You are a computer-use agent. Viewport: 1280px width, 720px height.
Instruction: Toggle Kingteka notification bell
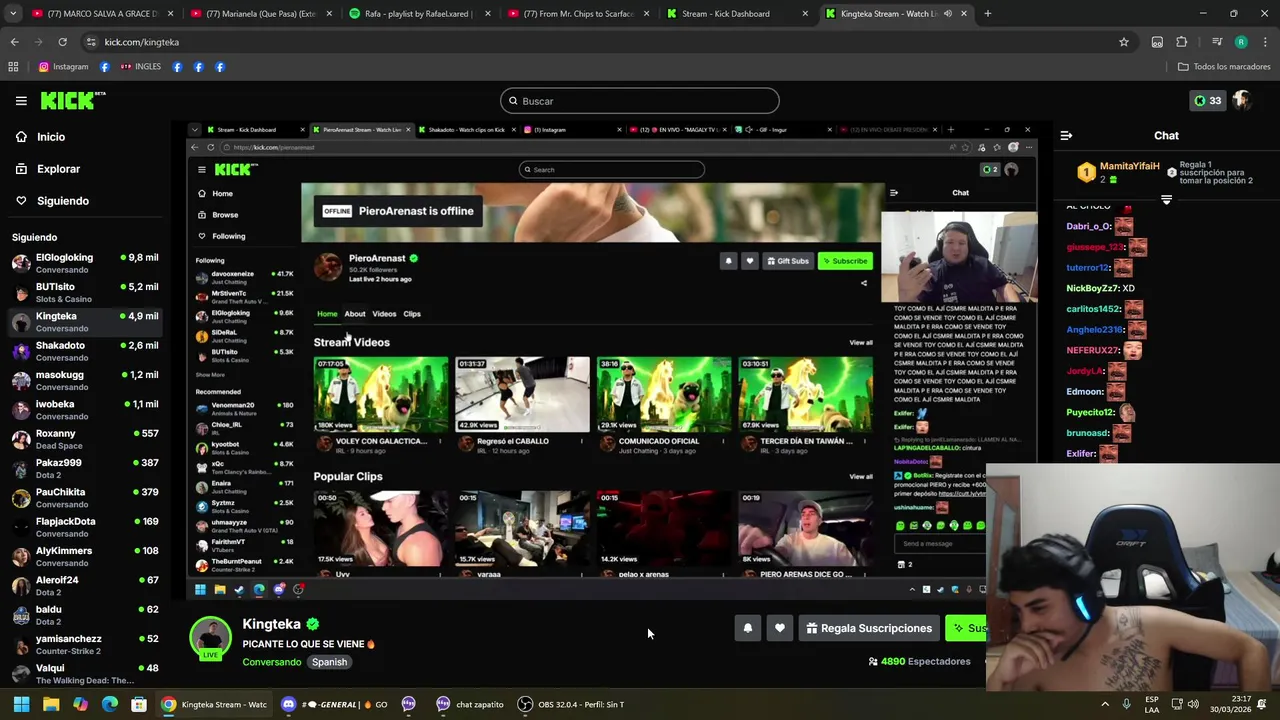[x=748, y=628]
